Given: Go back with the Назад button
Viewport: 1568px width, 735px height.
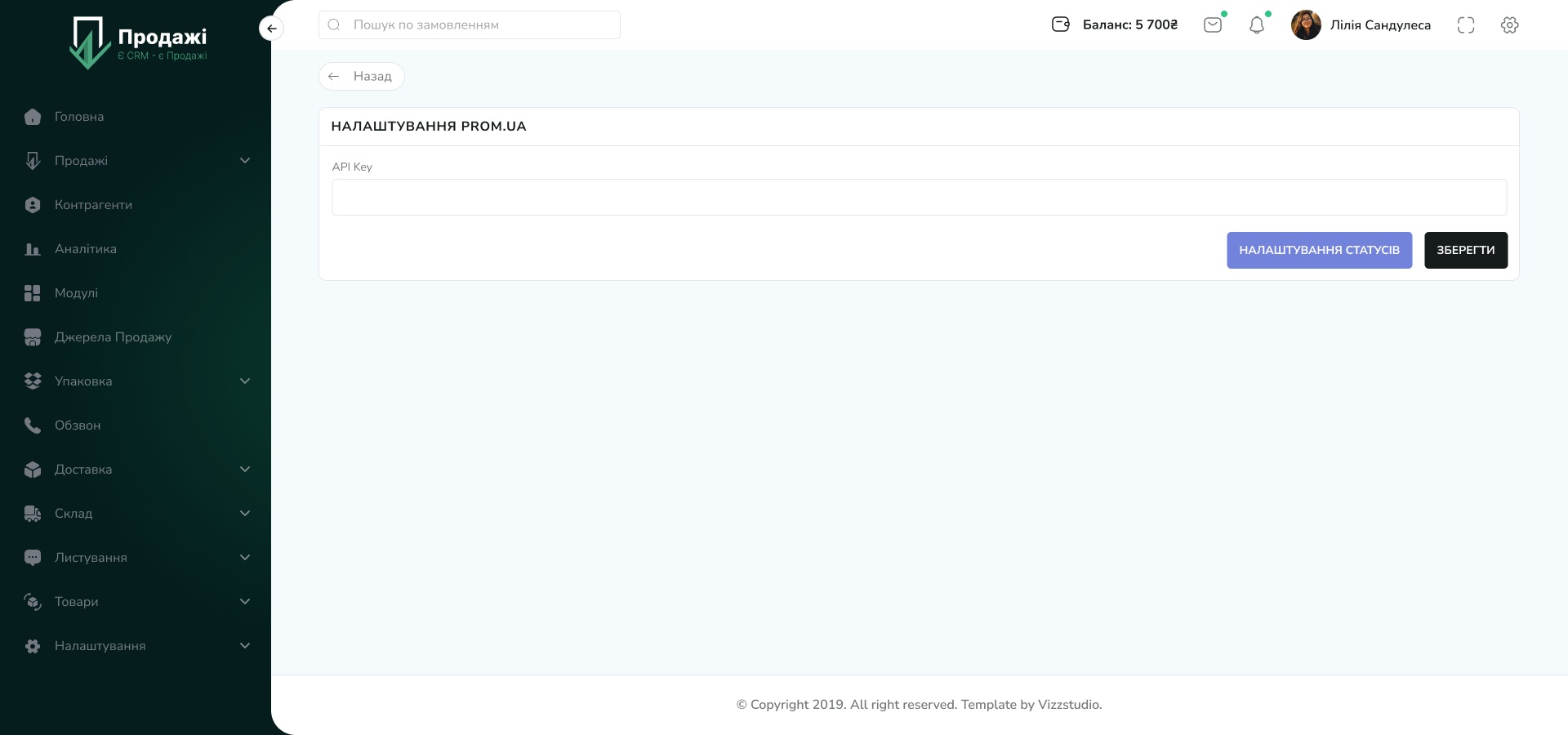Looking at the screenshot, I should [361, 76].
